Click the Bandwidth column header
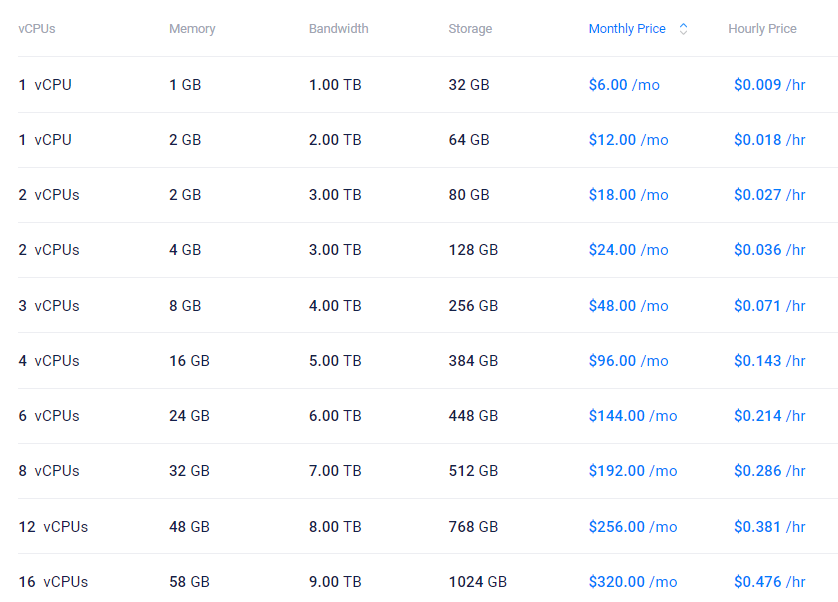 click(x=338, y=29)
